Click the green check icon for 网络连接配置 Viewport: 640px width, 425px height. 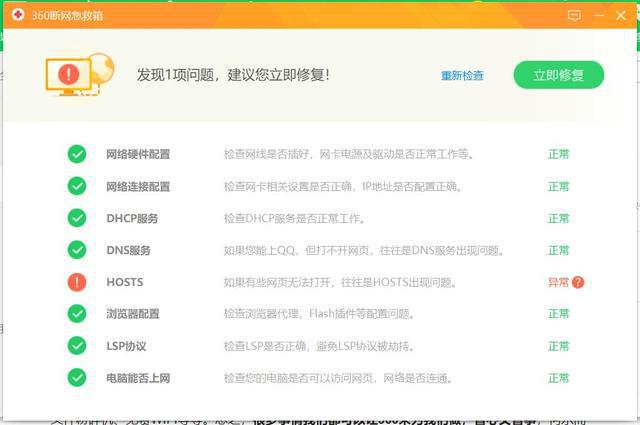coord(77,186)
